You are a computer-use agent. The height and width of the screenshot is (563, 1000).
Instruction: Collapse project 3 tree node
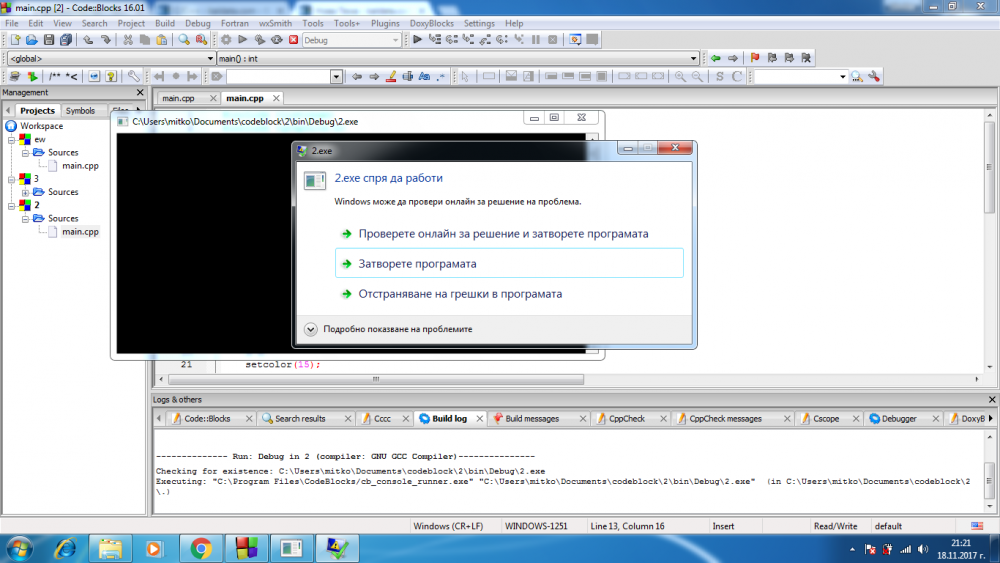11,179
